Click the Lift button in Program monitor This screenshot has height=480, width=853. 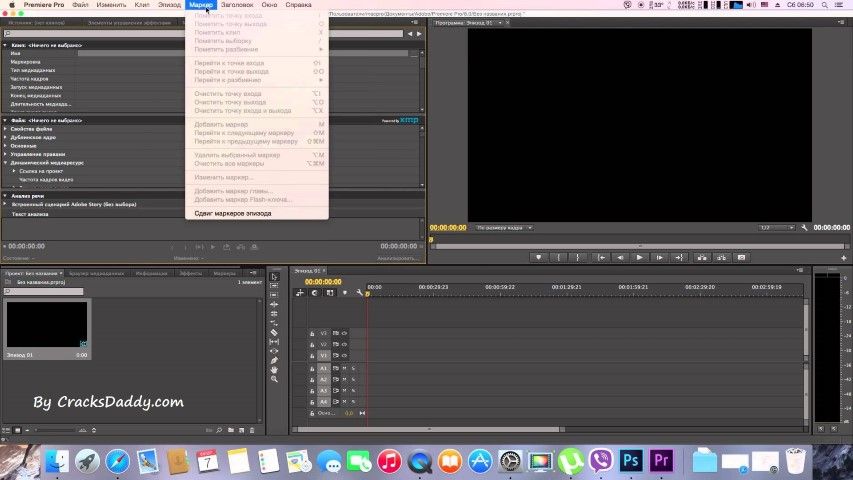[702, 257]
